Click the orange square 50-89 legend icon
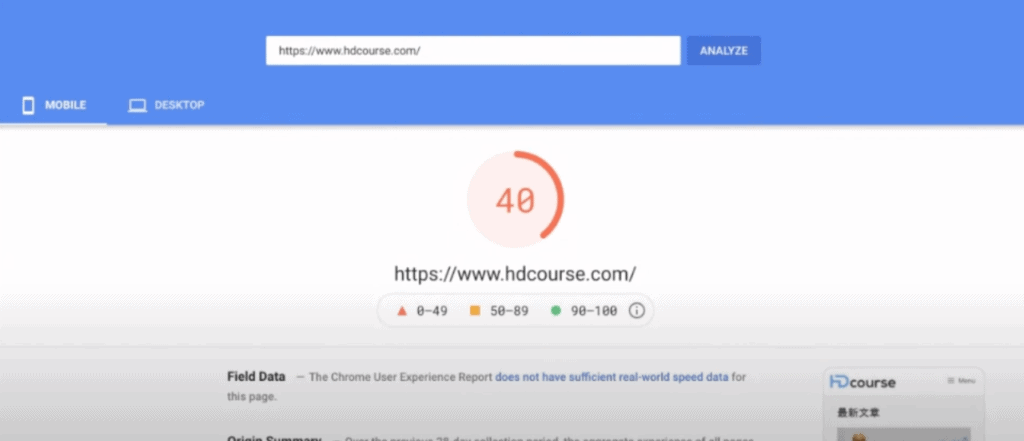The image size is (1024, 441). [475, 311]
